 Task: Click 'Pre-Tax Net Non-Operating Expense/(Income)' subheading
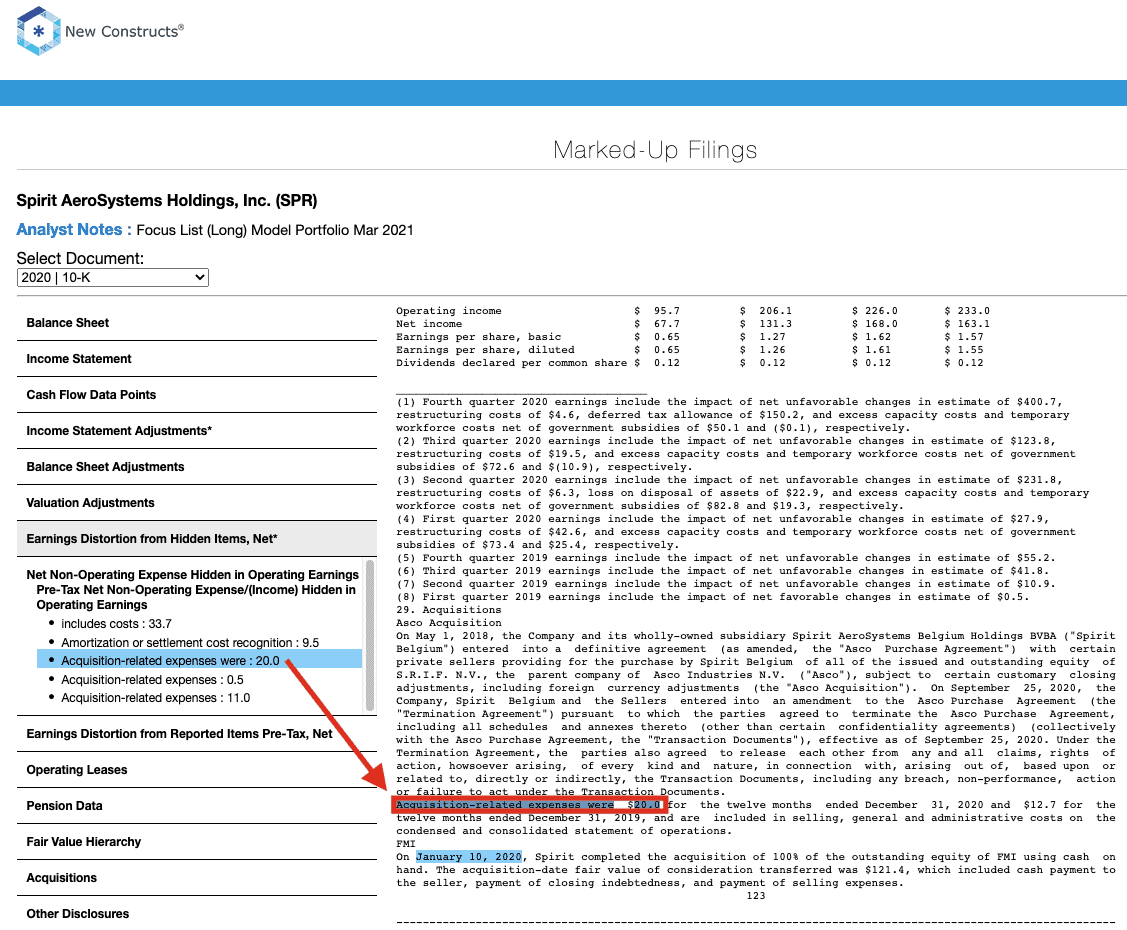pos(196,597)
